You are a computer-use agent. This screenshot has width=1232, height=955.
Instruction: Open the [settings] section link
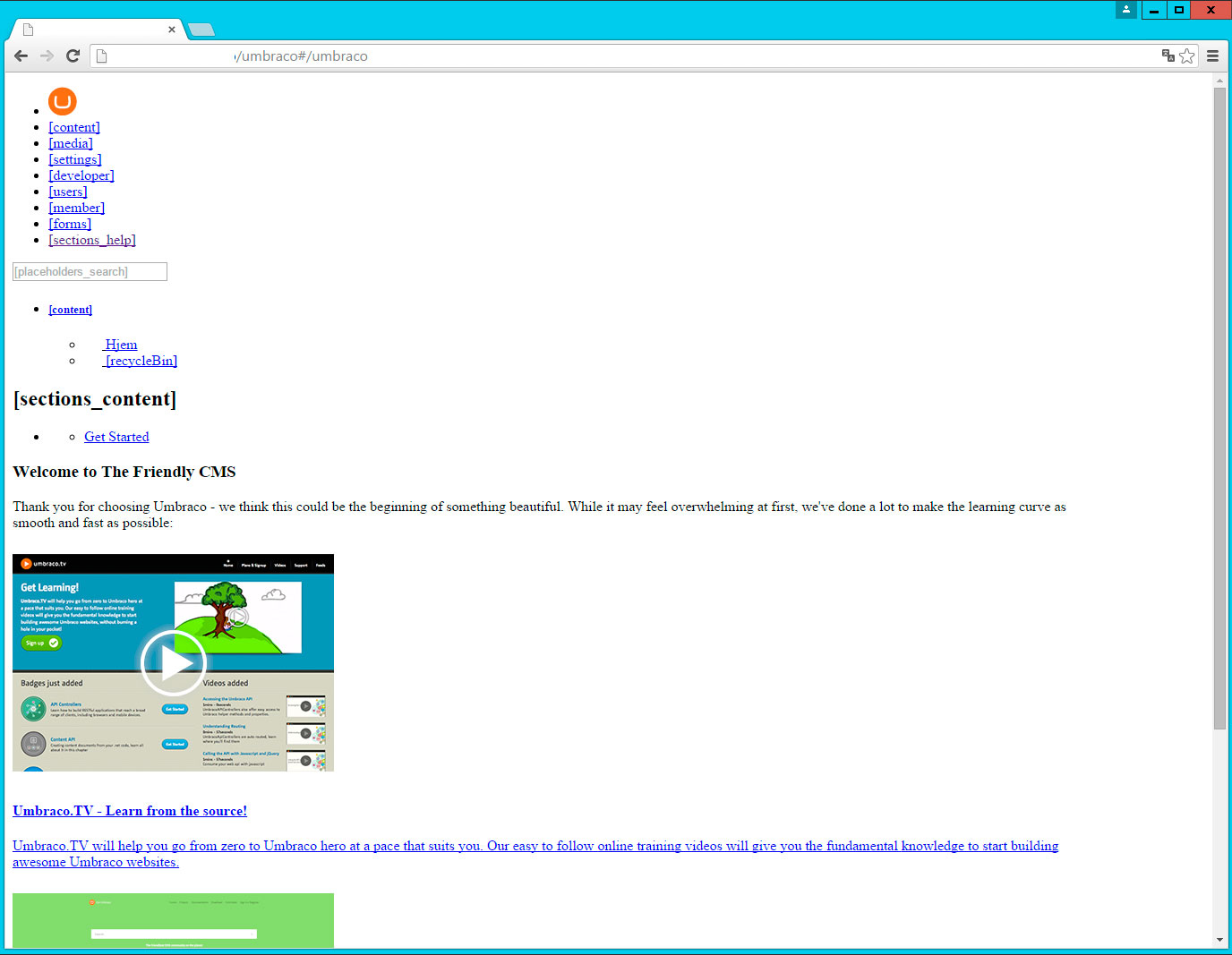coord(75,159)
